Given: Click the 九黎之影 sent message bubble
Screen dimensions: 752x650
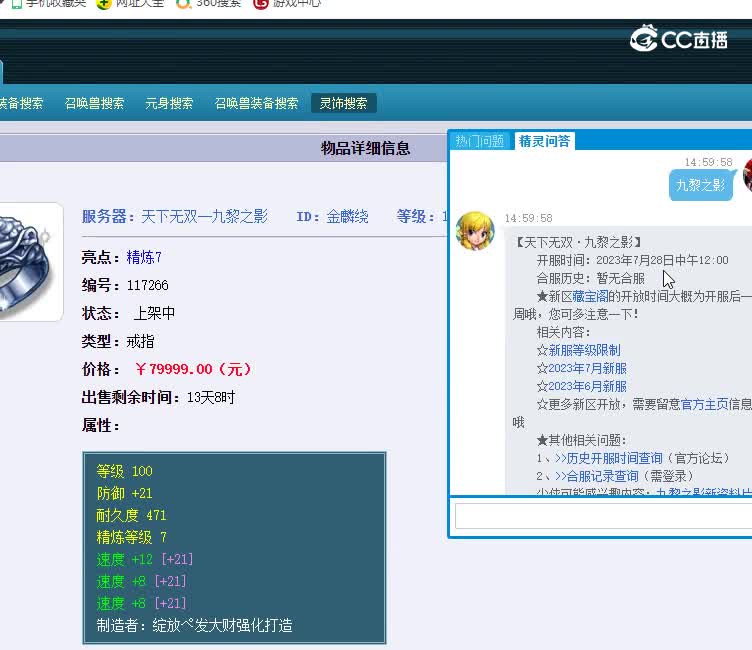Looking at the screenshot, I should pyautogui.click(x=701, y=185).
